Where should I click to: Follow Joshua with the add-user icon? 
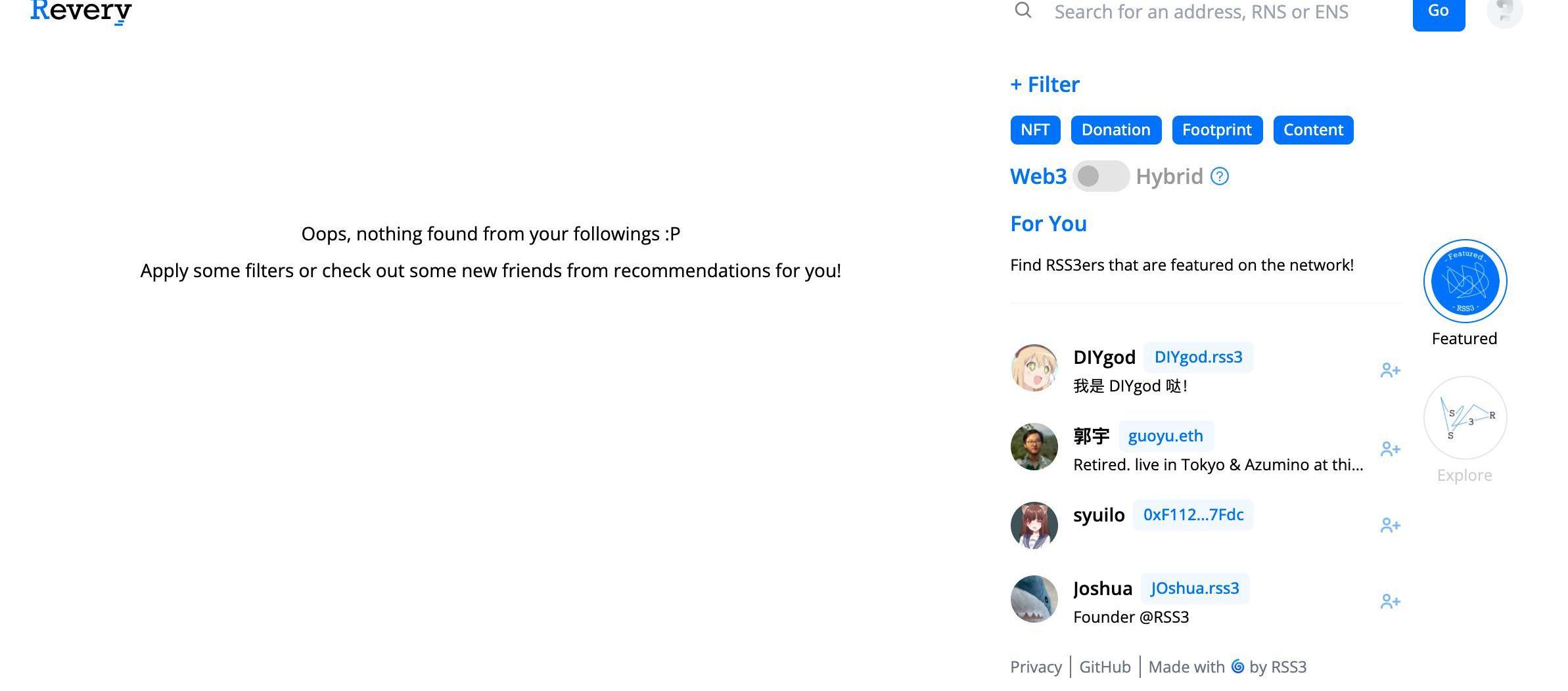[1390, 602]
